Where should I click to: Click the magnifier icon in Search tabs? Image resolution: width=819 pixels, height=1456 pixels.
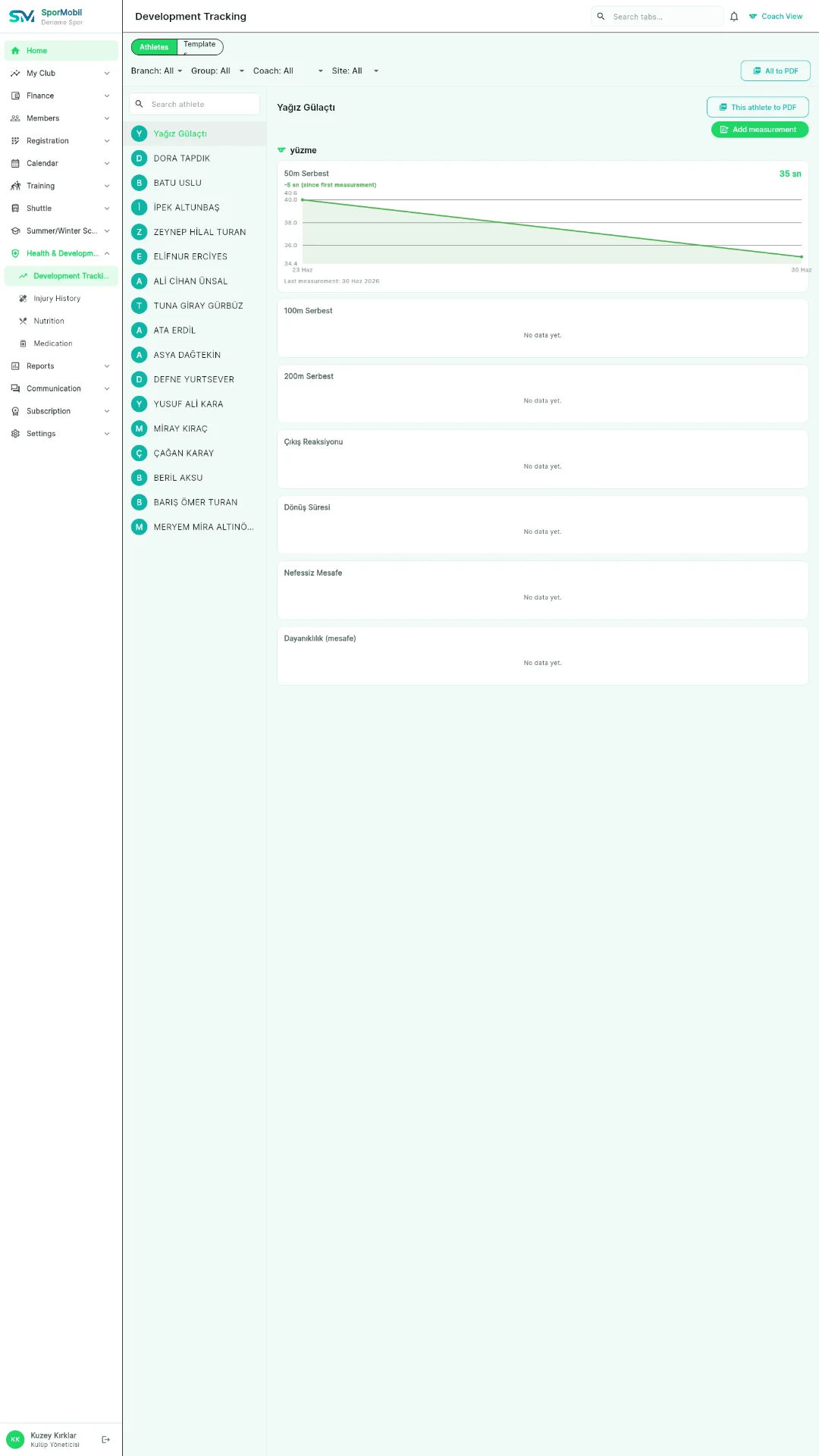tap(601, 17)
